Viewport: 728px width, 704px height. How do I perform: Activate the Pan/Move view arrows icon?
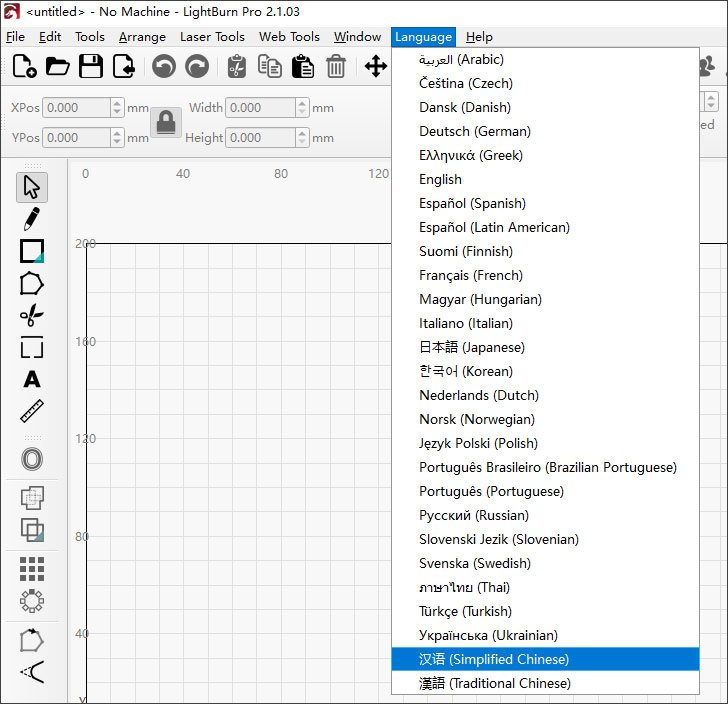tap(376, 66)
